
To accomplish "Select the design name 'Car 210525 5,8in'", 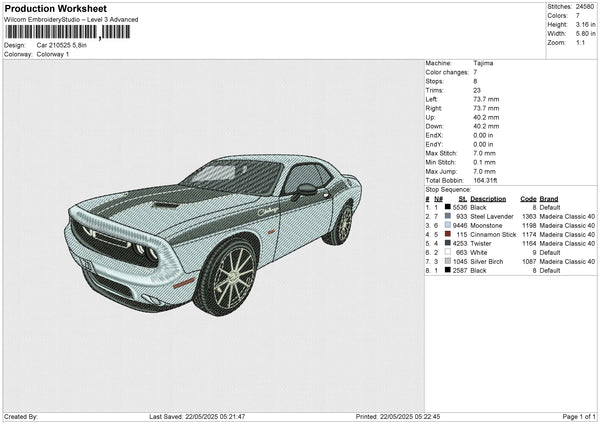I will pyautogui.click(x=62, y=45).
